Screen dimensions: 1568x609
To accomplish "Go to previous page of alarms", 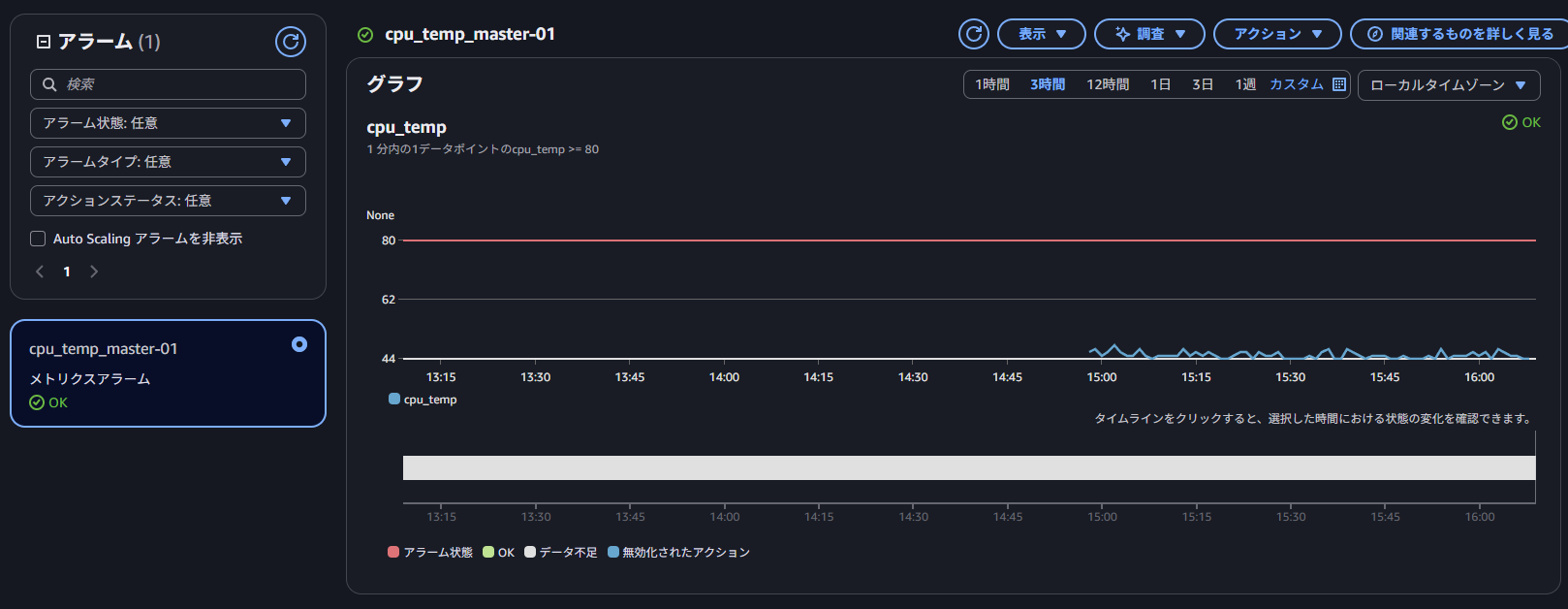I will click(x=40, y=272).
